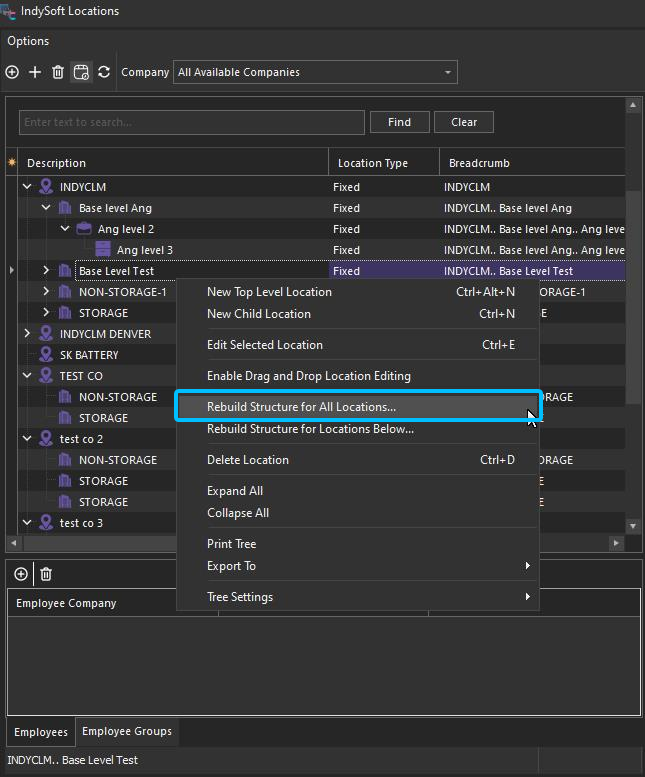The width and height of the screenshot is (645, 777).
Task: Click the calendar clock icon in toolbar
Action: point(81,72)
